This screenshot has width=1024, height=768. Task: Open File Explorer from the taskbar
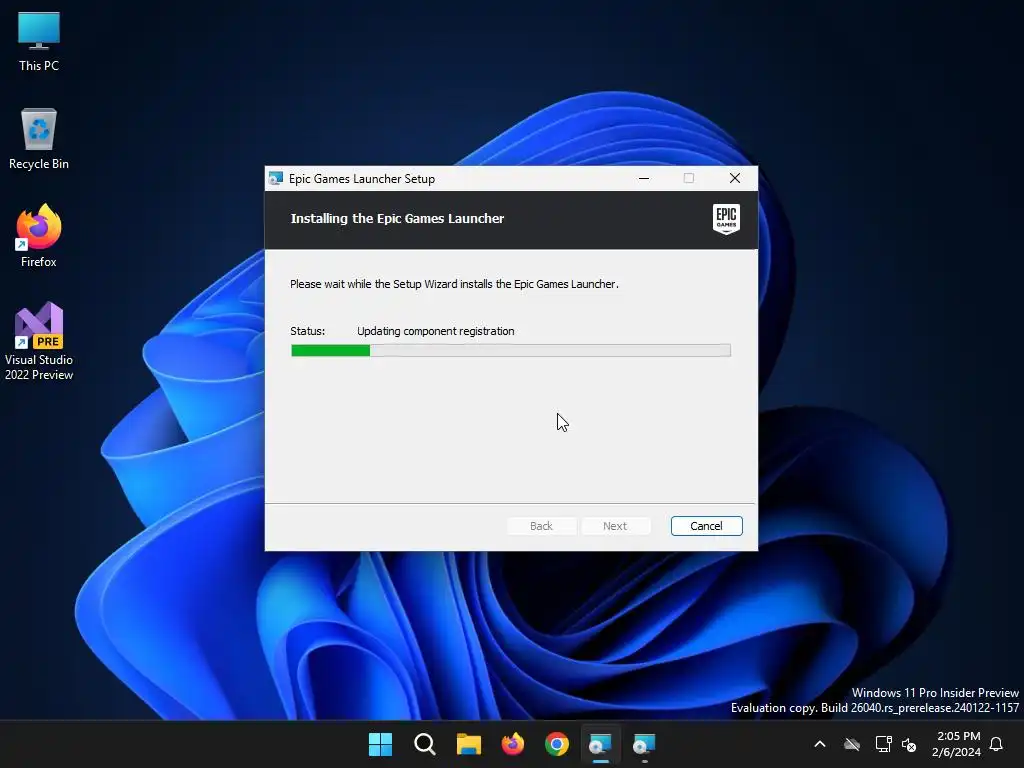(x=468, y=744)
